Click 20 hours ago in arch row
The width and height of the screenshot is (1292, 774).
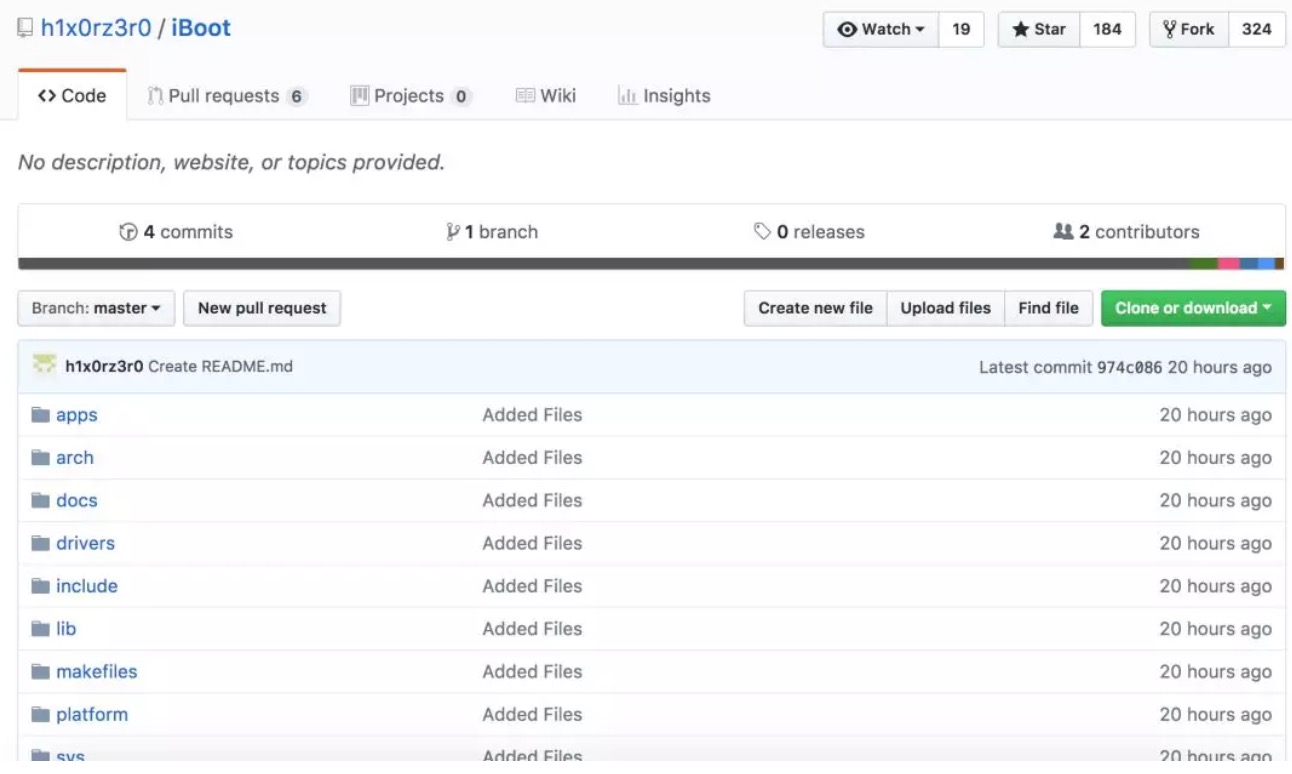click(x=1215, y=458)
